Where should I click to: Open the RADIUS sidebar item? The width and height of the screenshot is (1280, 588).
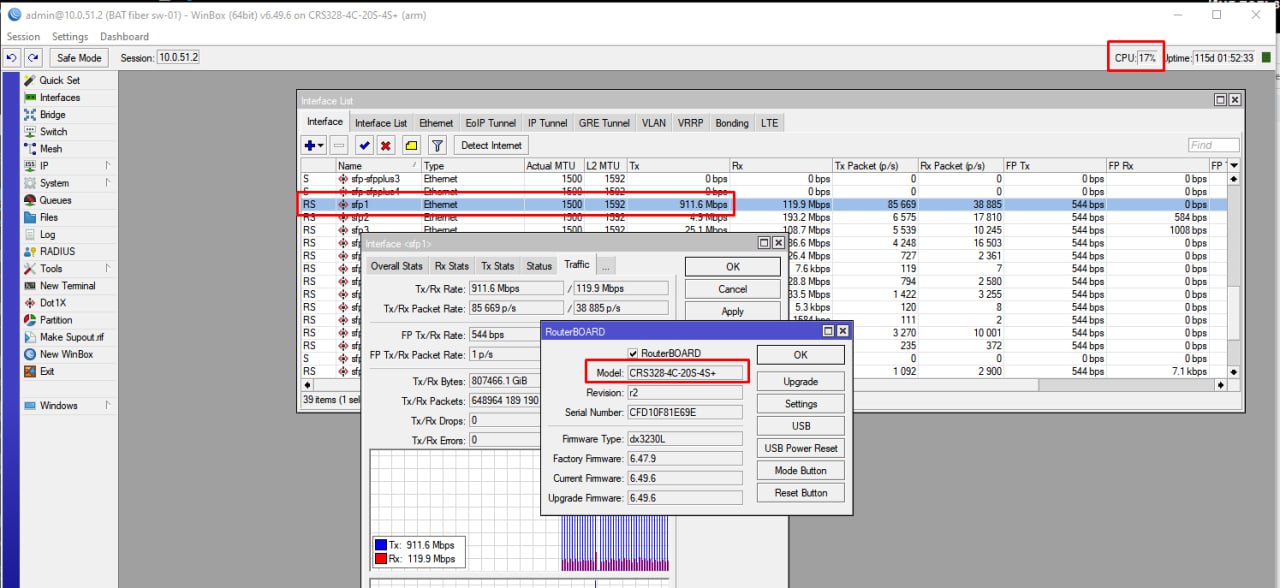point(57,251)
